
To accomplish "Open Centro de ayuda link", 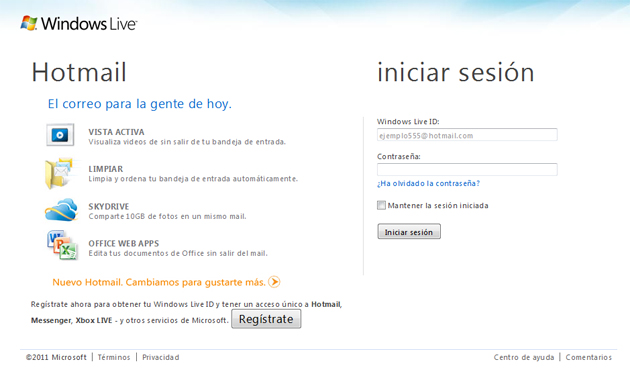I will tap(524, 357).
